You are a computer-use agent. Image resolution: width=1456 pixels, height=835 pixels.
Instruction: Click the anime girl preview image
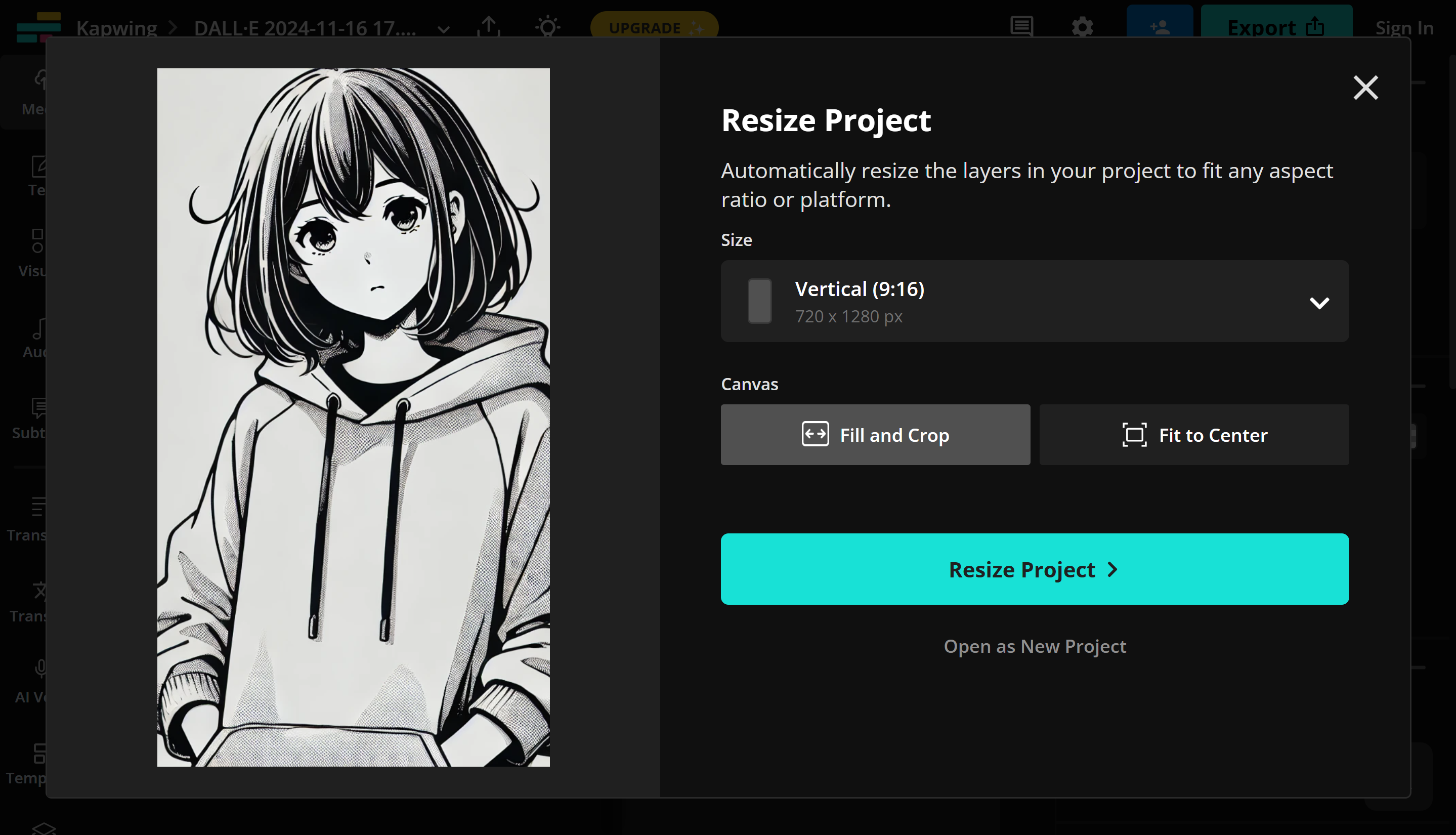[353, 418]
